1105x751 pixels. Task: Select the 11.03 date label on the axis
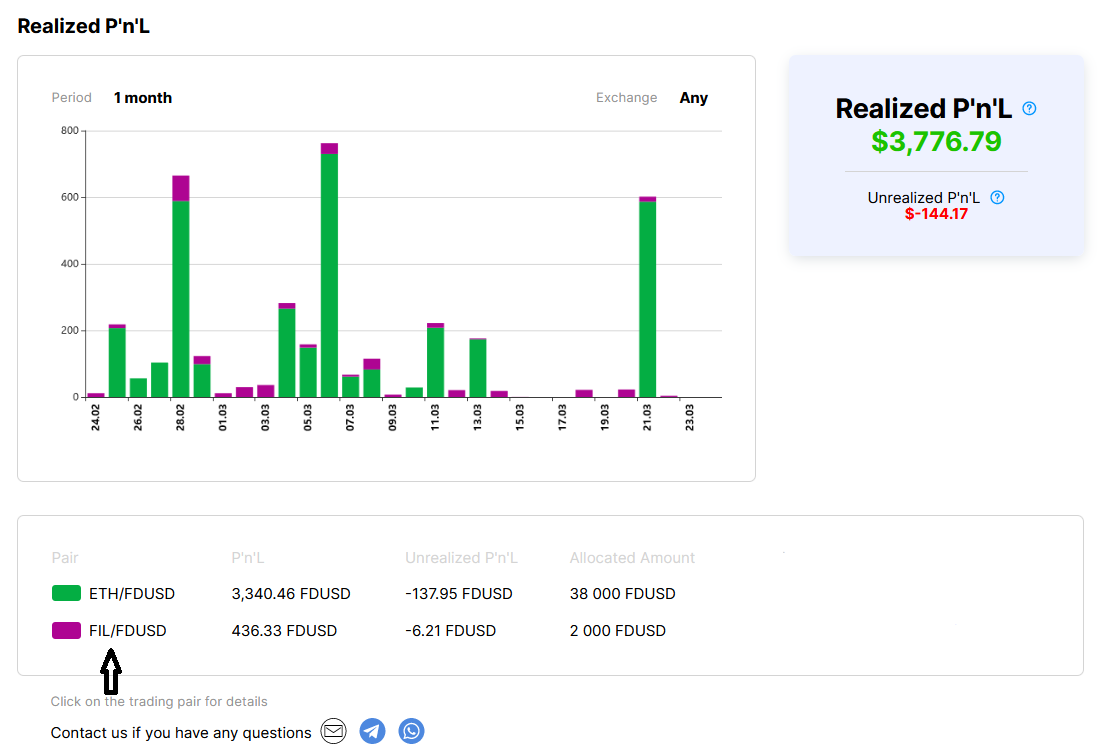[435, 417]
